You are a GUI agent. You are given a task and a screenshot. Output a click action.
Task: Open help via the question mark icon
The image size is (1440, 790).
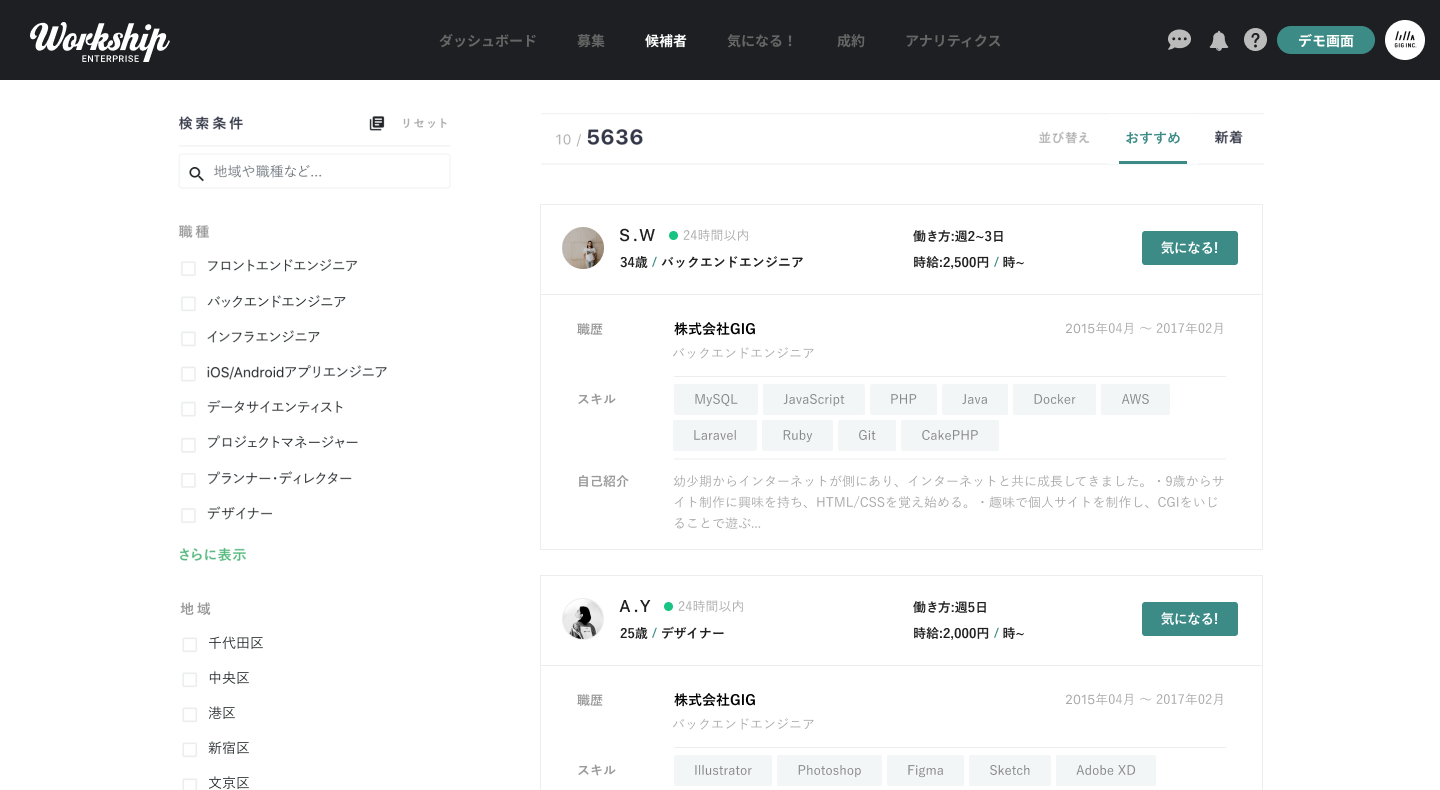coord(1255,40)
